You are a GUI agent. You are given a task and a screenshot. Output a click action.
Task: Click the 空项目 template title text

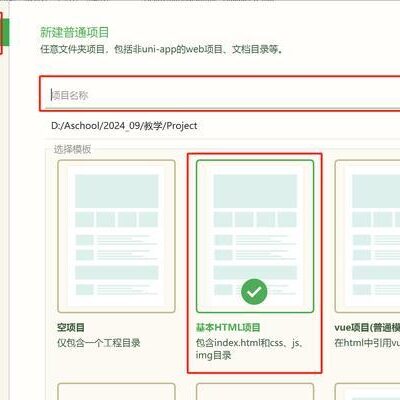71,327
